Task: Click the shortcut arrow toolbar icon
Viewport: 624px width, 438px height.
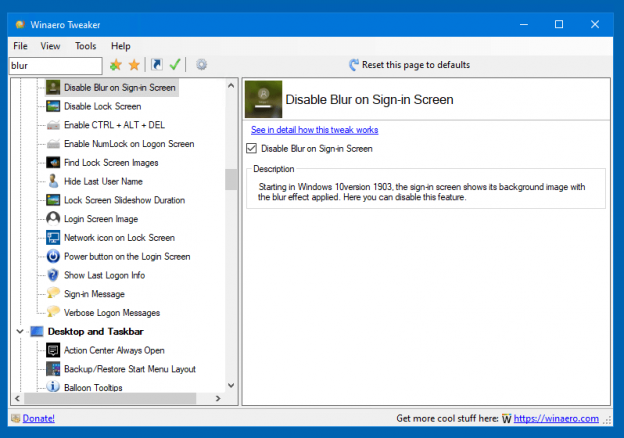Action: pos(156,65)
